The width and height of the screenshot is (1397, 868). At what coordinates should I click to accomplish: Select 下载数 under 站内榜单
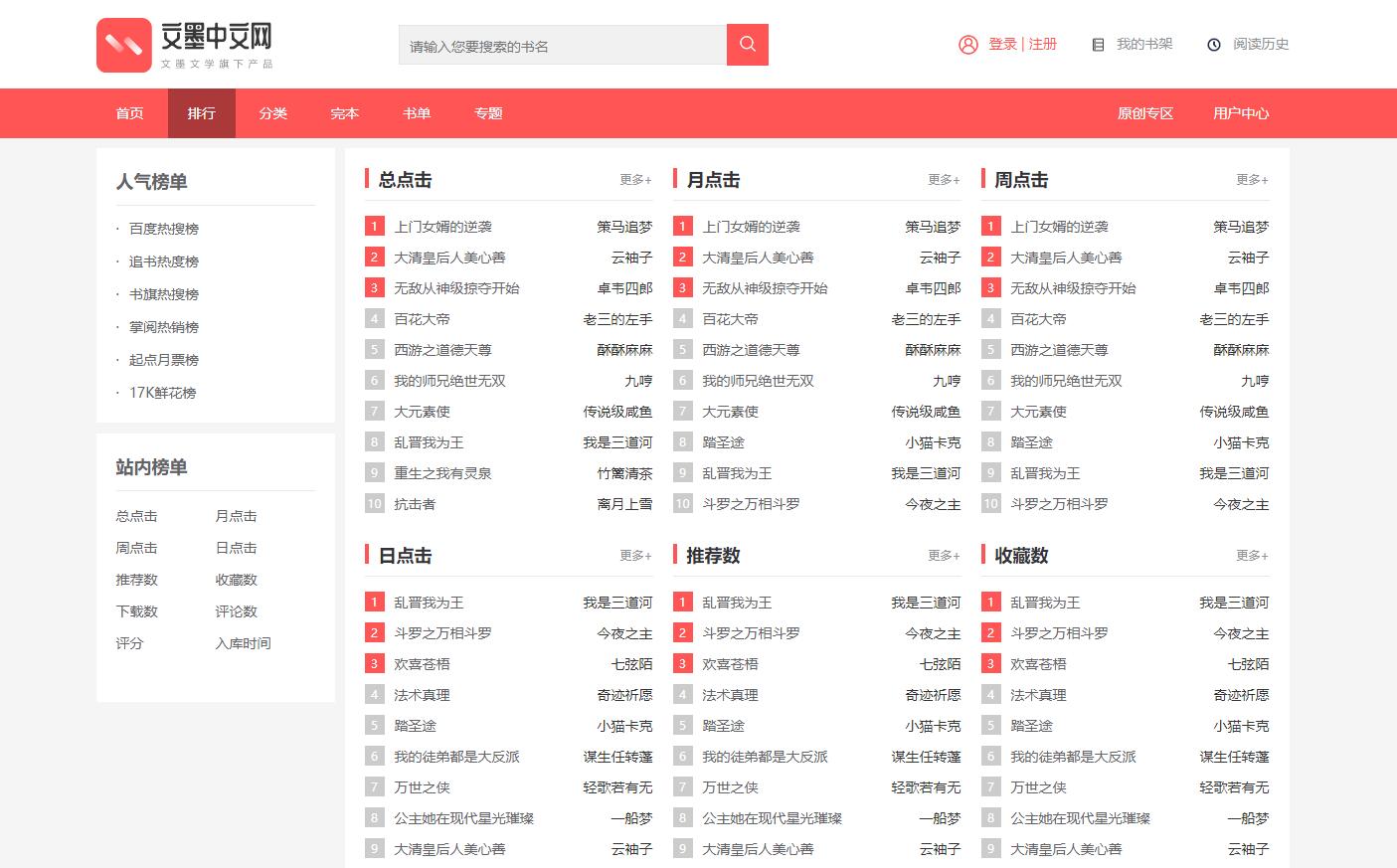(x=137, y=611)
